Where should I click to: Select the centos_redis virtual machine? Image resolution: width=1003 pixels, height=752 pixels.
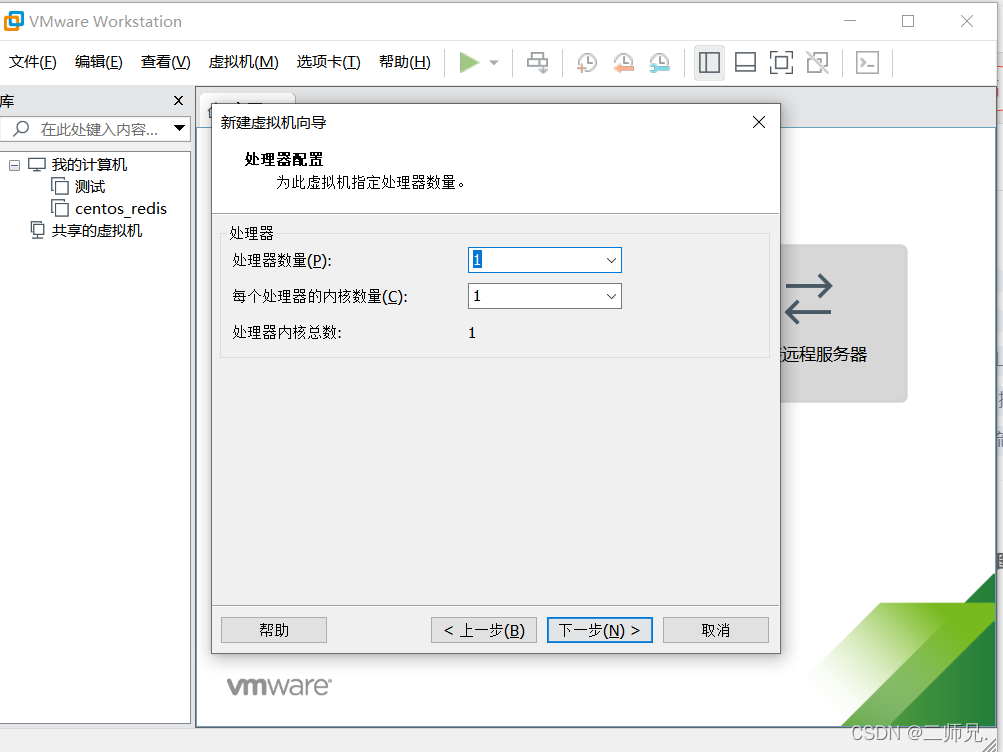(119, 208)
